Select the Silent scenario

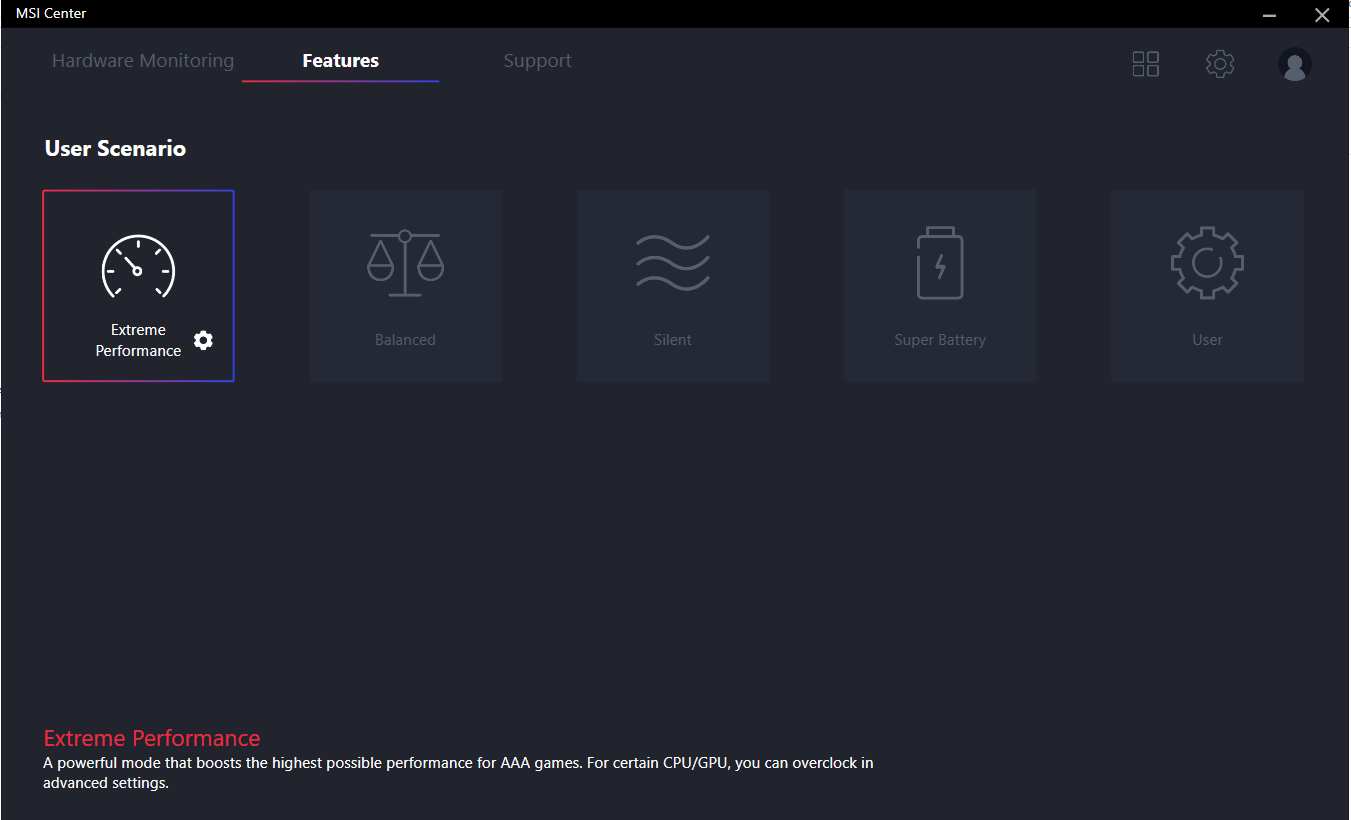click(x=672, y=286)
